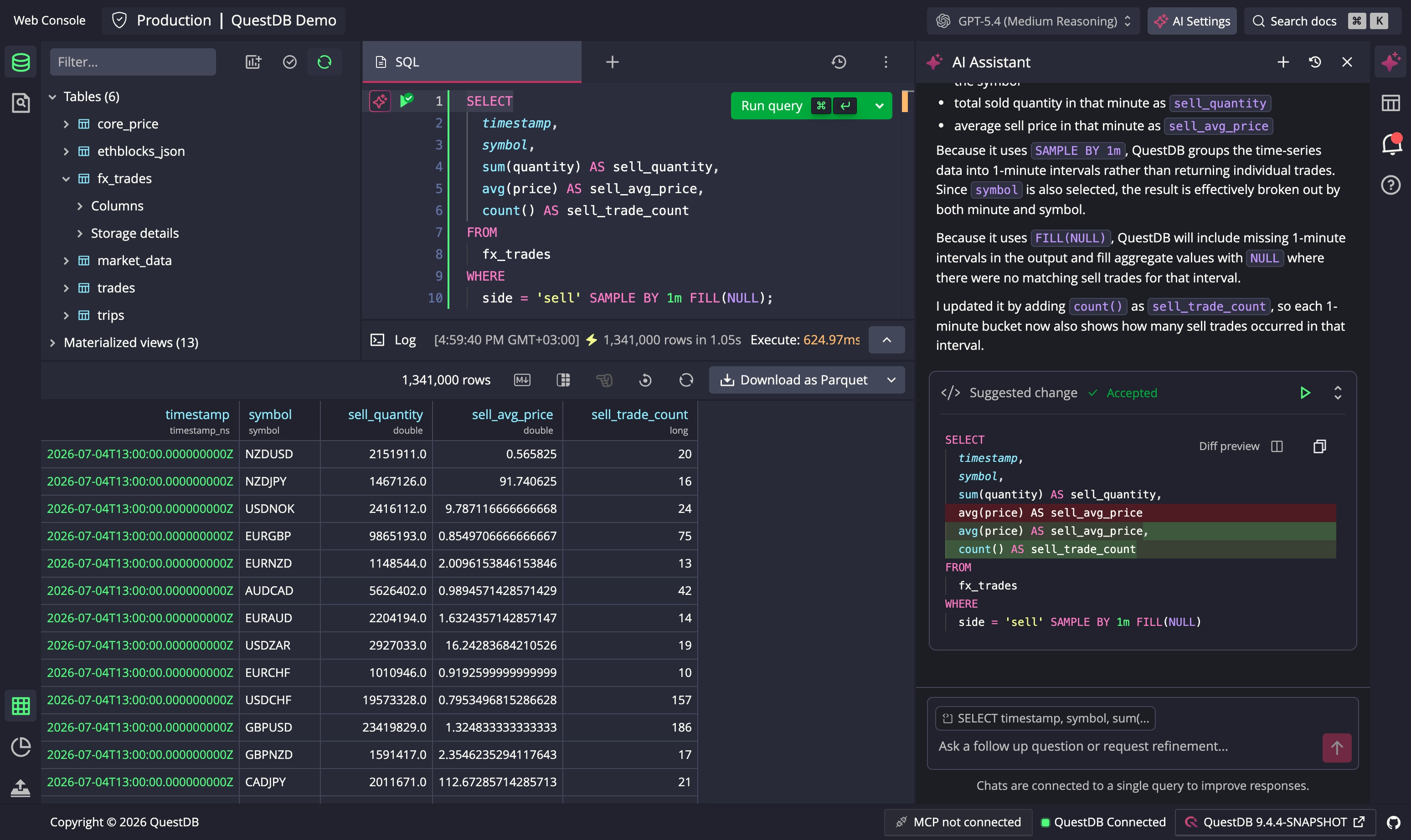Toggle the AI Assistant sparkle in right rail
Screen dimensions: 1411x840
[x=1390, y=61]
